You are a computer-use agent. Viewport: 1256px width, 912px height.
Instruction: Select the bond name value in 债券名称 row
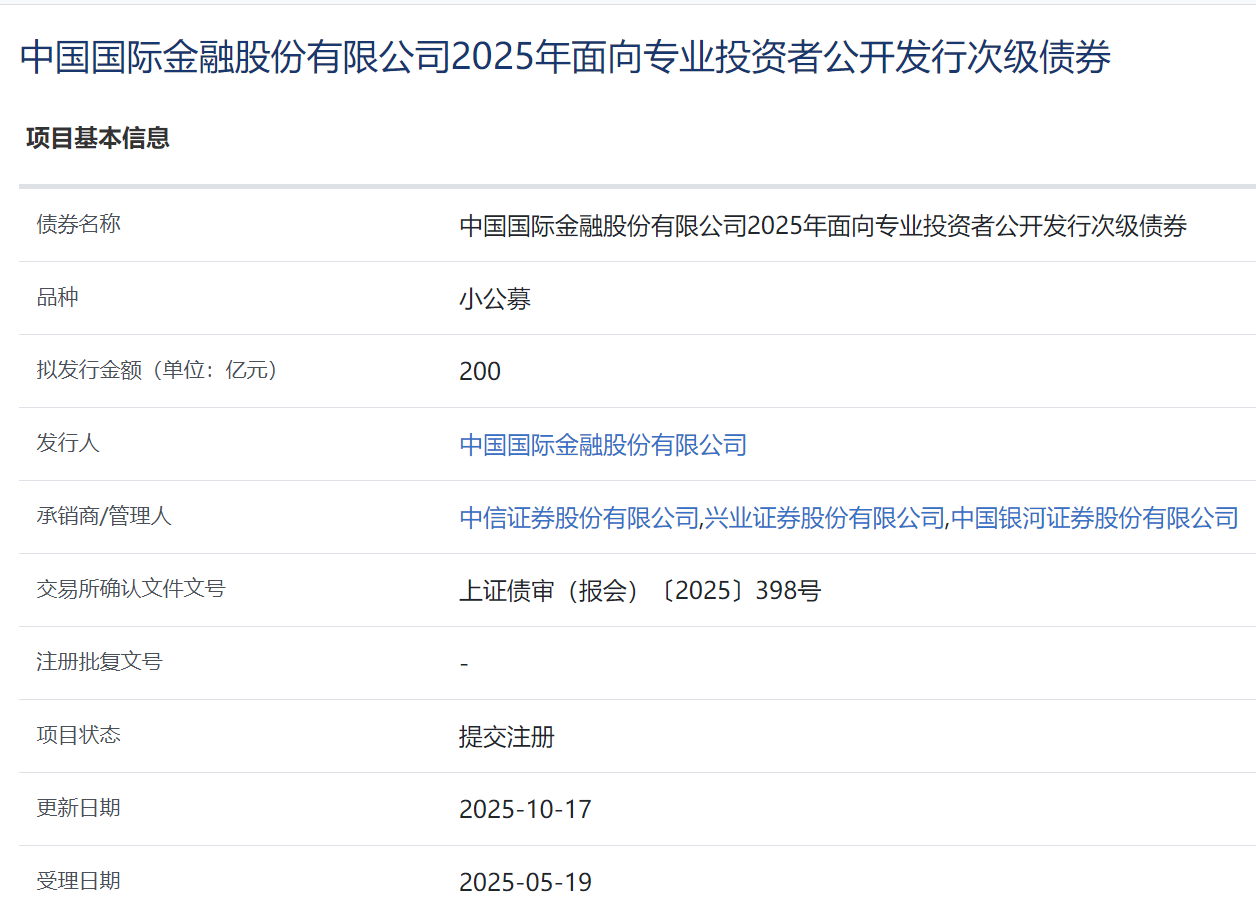click(823, 225)
